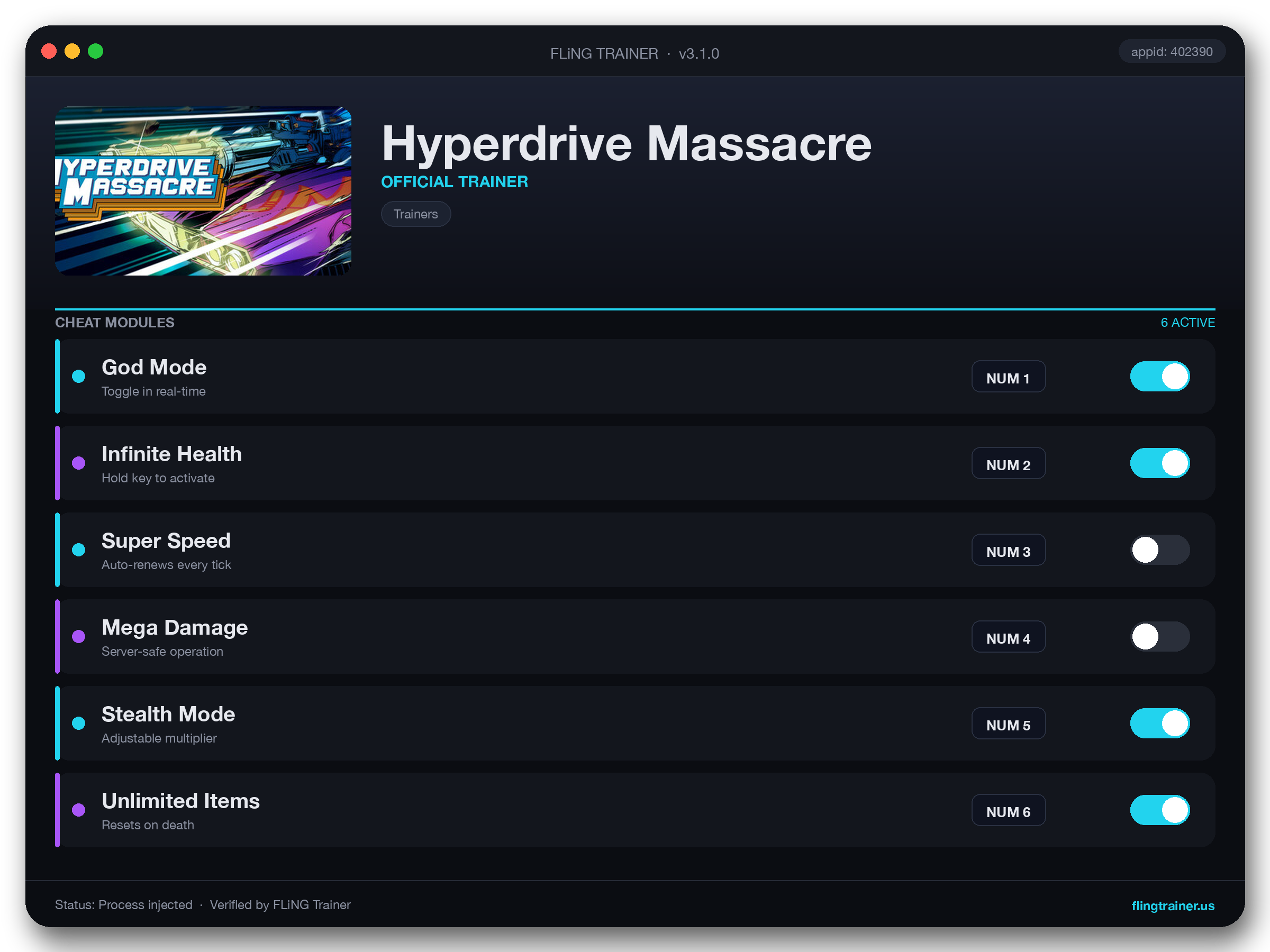Click 'Hold key to activate' description
1270x952 pixels.
click(x=158, y=478)
